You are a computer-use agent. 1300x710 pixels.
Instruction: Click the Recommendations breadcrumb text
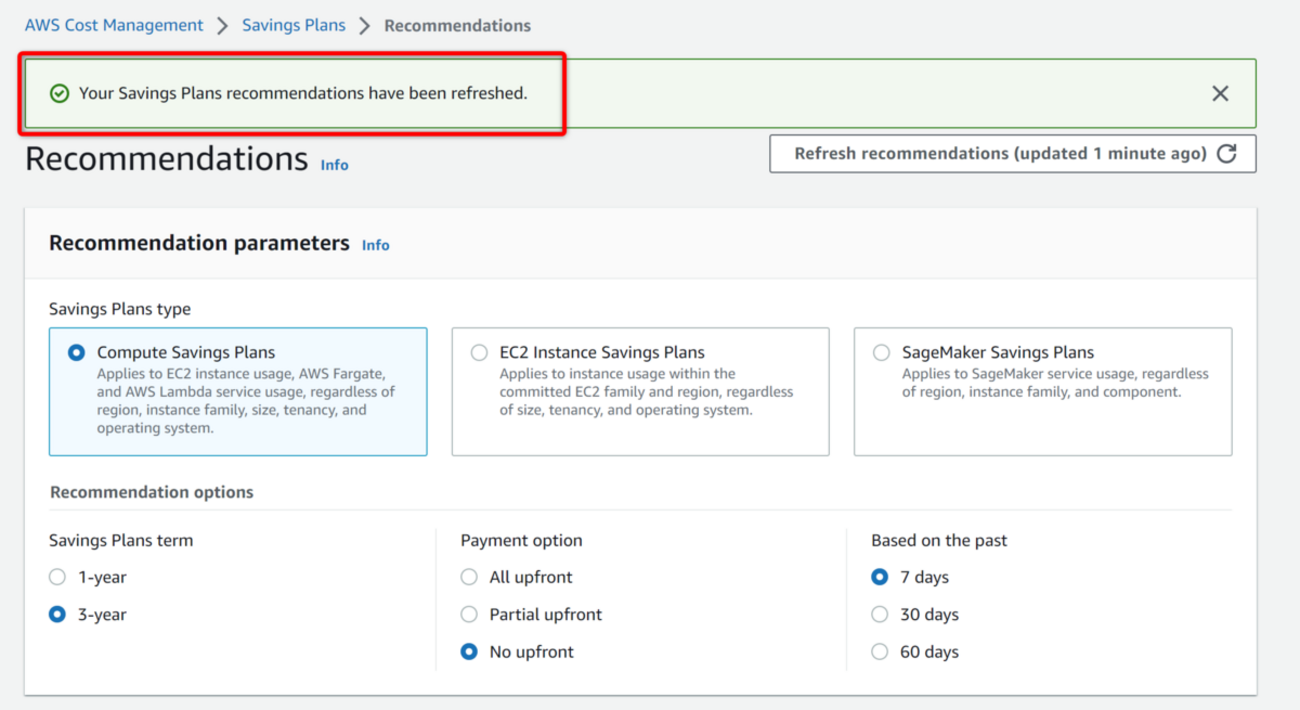pos(457,25)
